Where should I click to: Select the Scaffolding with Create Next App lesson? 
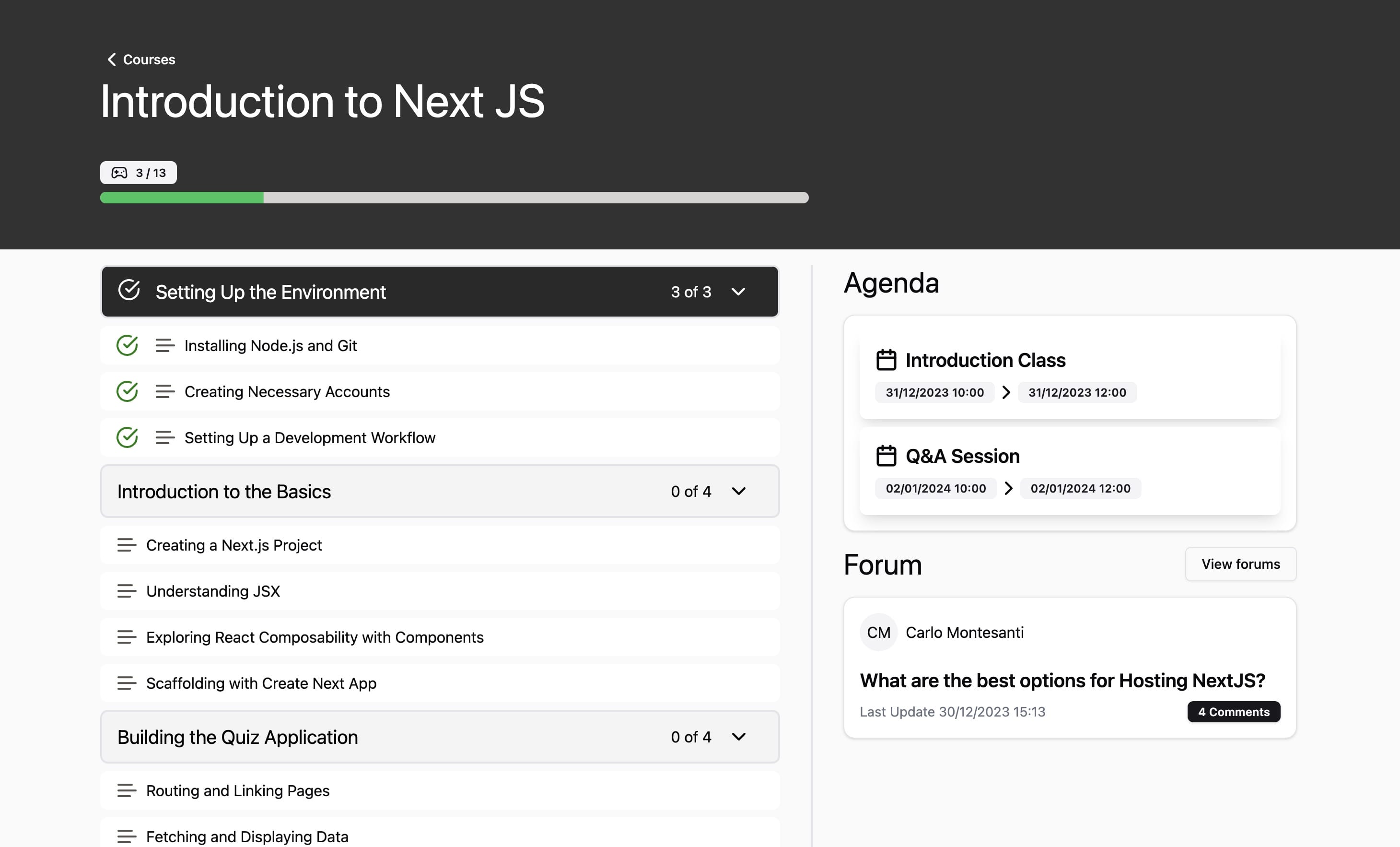point(261,683)
